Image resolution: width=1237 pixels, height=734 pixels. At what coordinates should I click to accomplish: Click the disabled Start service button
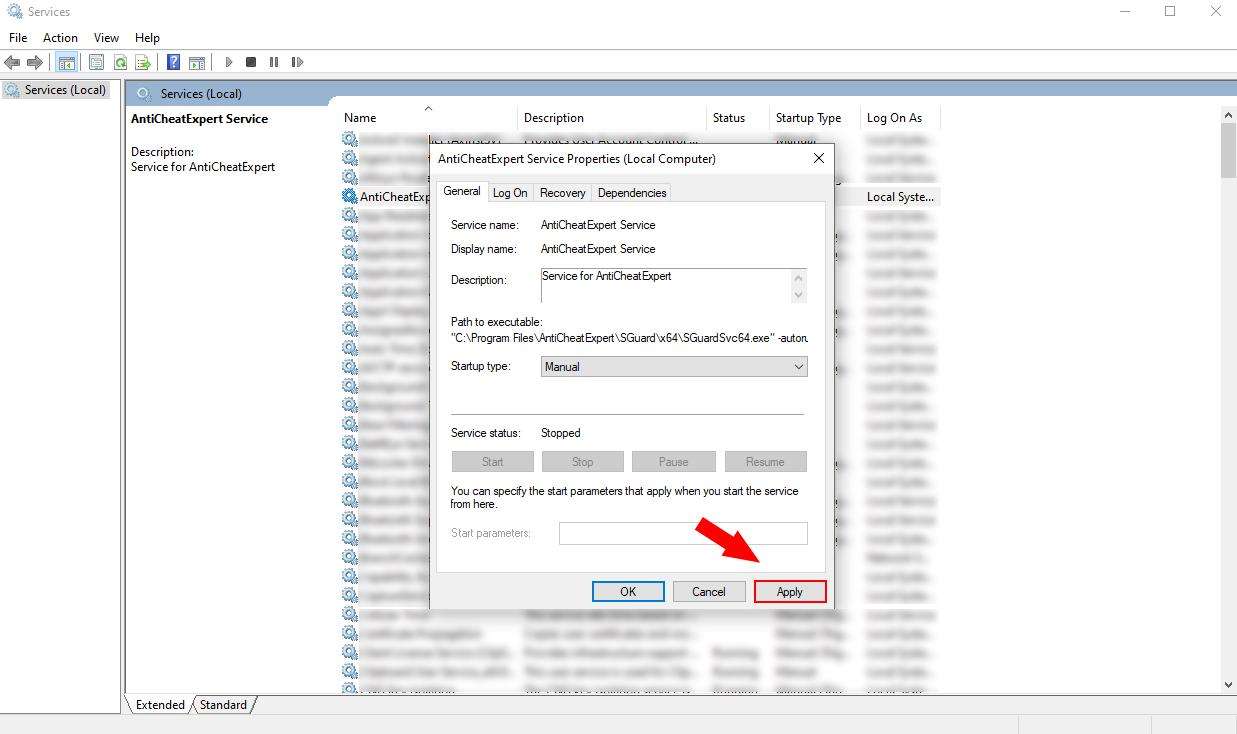coord(493,462)
